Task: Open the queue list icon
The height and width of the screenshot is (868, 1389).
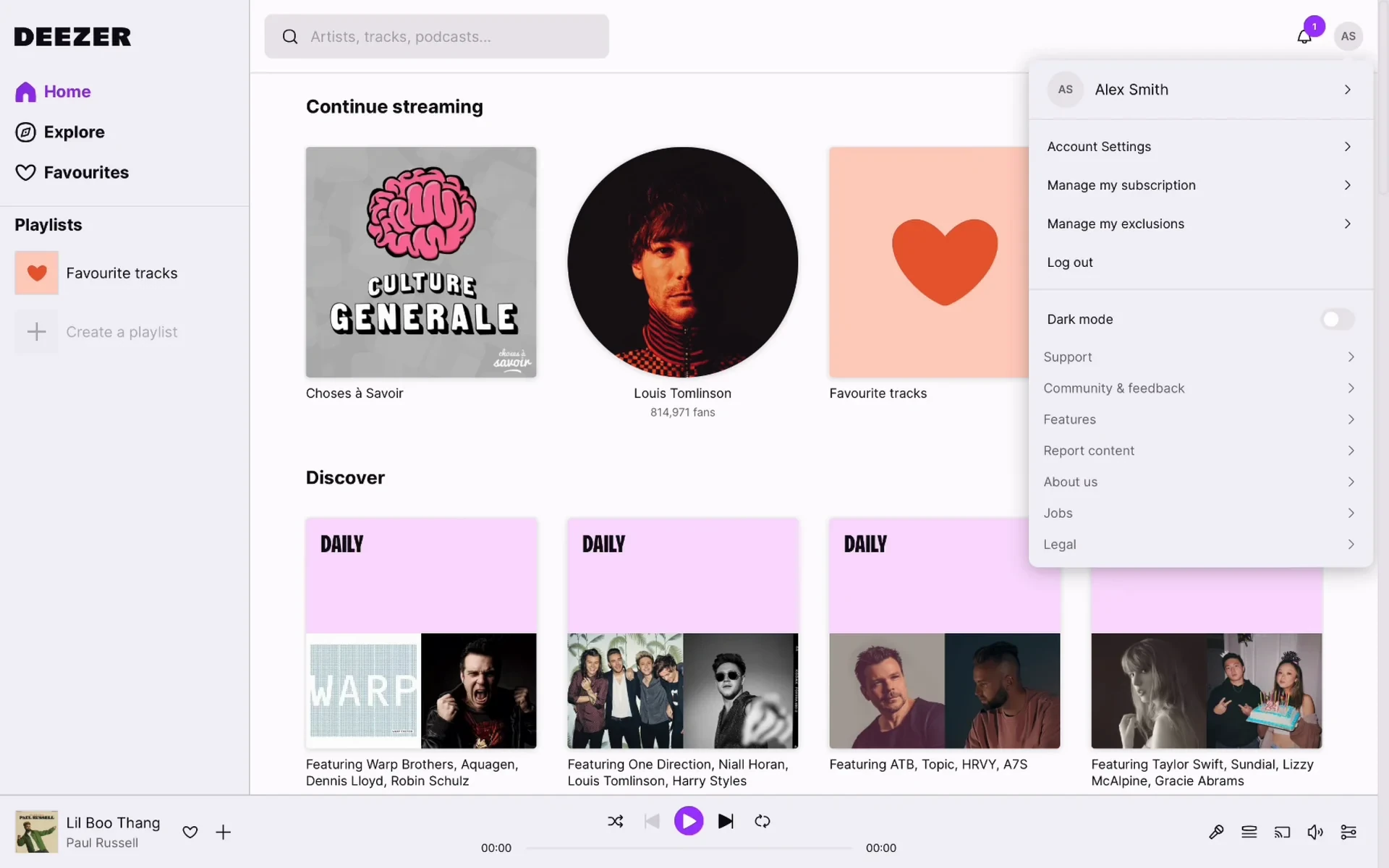Action: tap(1249, 832)
